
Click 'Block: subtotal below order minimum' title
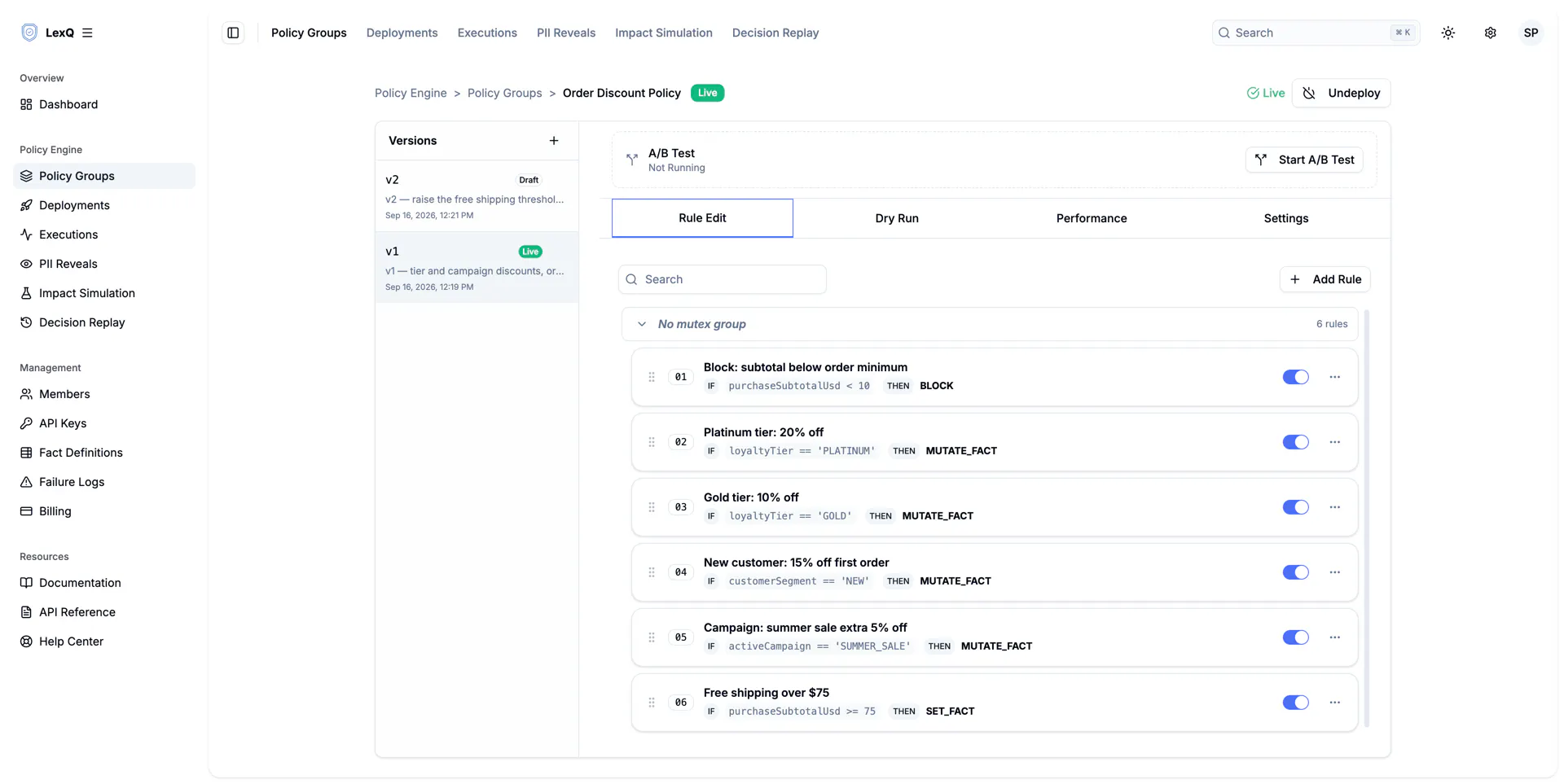point(806,367)
